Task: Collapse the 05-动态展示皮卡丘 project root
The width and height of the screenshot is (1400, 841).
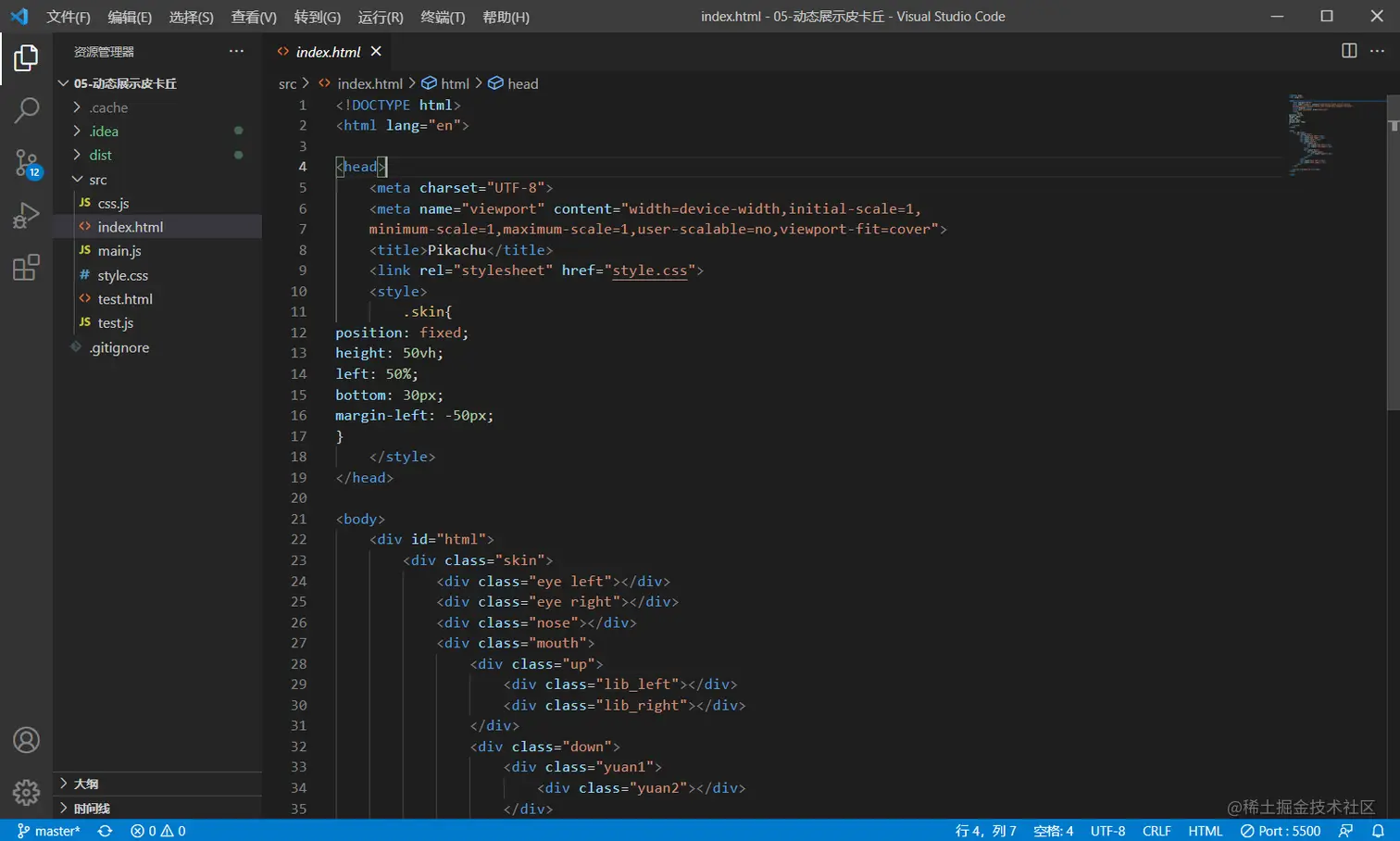Action: pyautogui.click(x=157, y=83)
